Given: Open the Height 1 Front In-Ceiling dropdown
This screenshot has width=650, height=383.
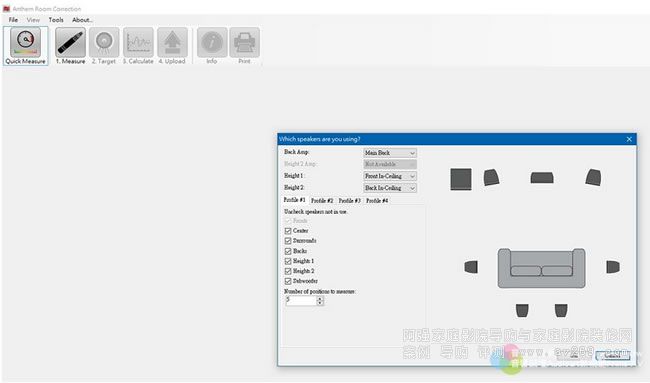Looking at the screenshot, I should (390, 176).
